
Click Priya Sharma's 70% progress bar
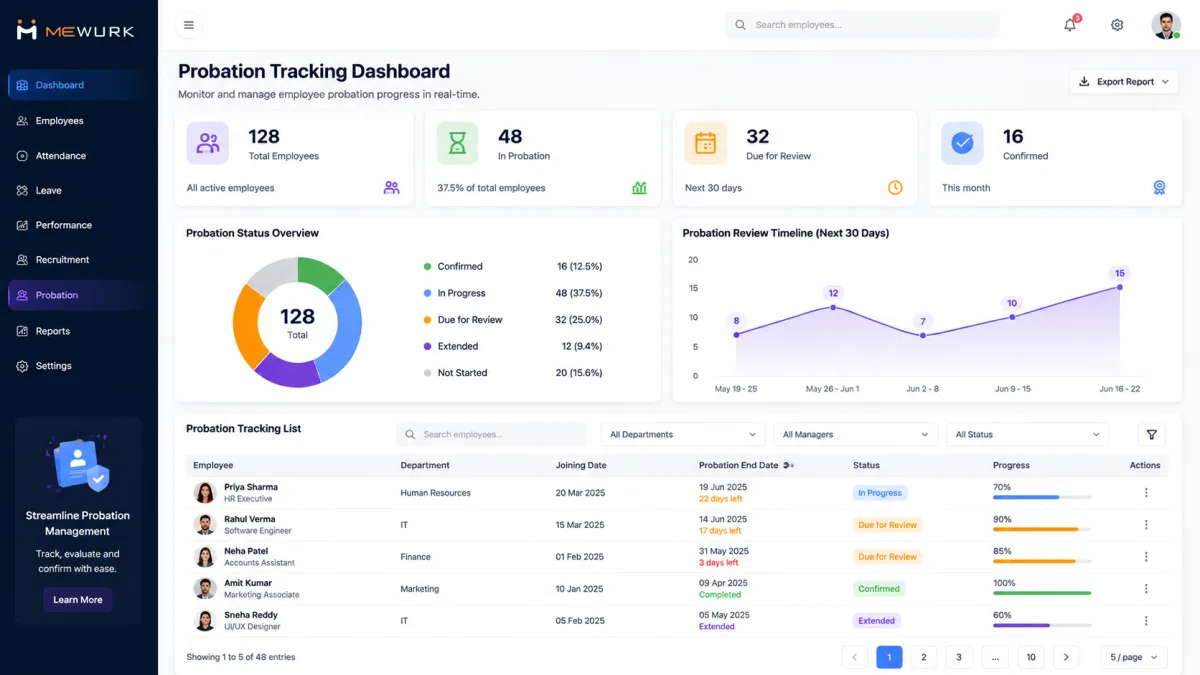pyautogui.click(x=1042, y=497)
